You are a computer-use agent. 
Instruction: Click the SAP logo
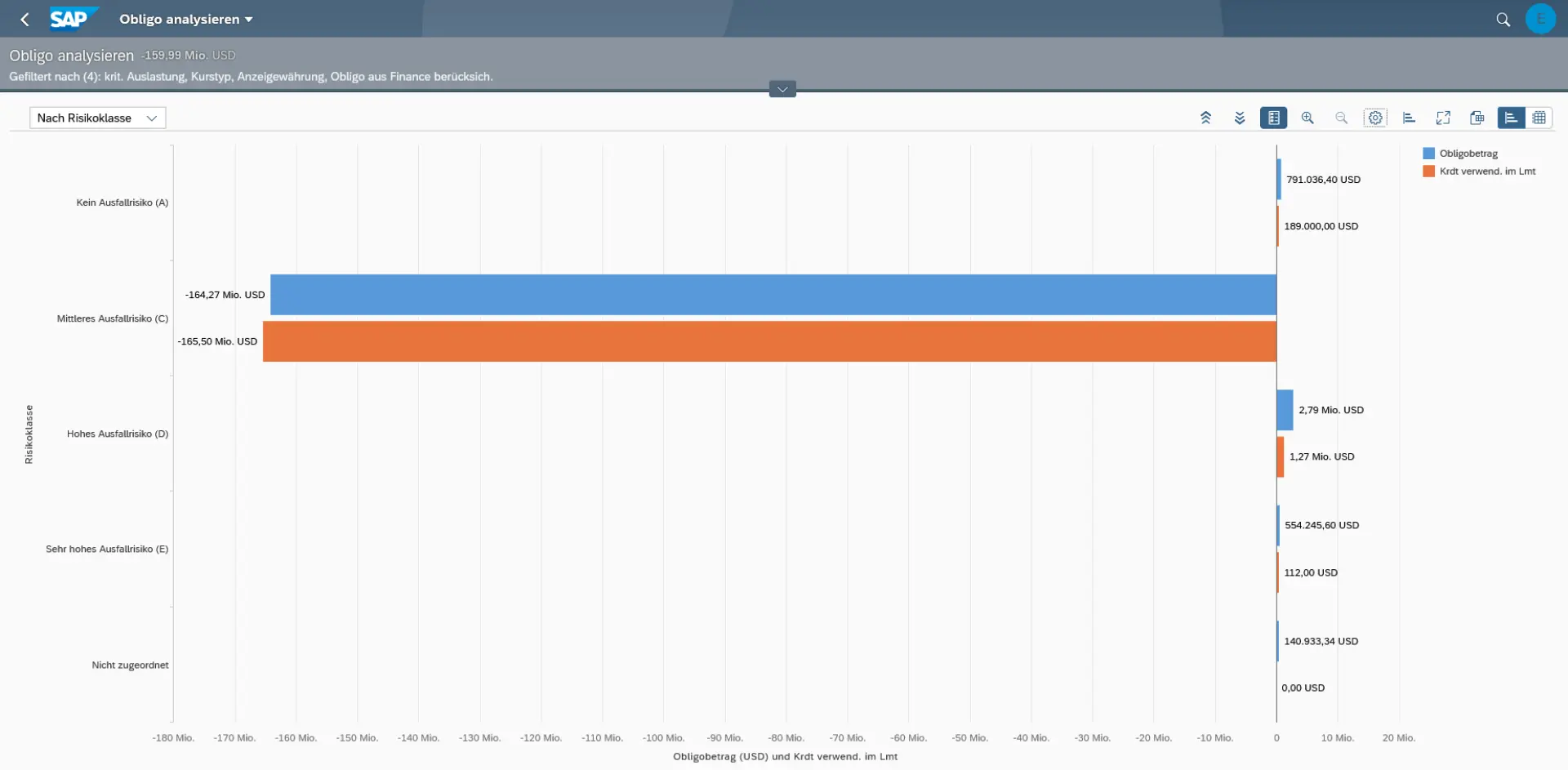coord(72,19)
